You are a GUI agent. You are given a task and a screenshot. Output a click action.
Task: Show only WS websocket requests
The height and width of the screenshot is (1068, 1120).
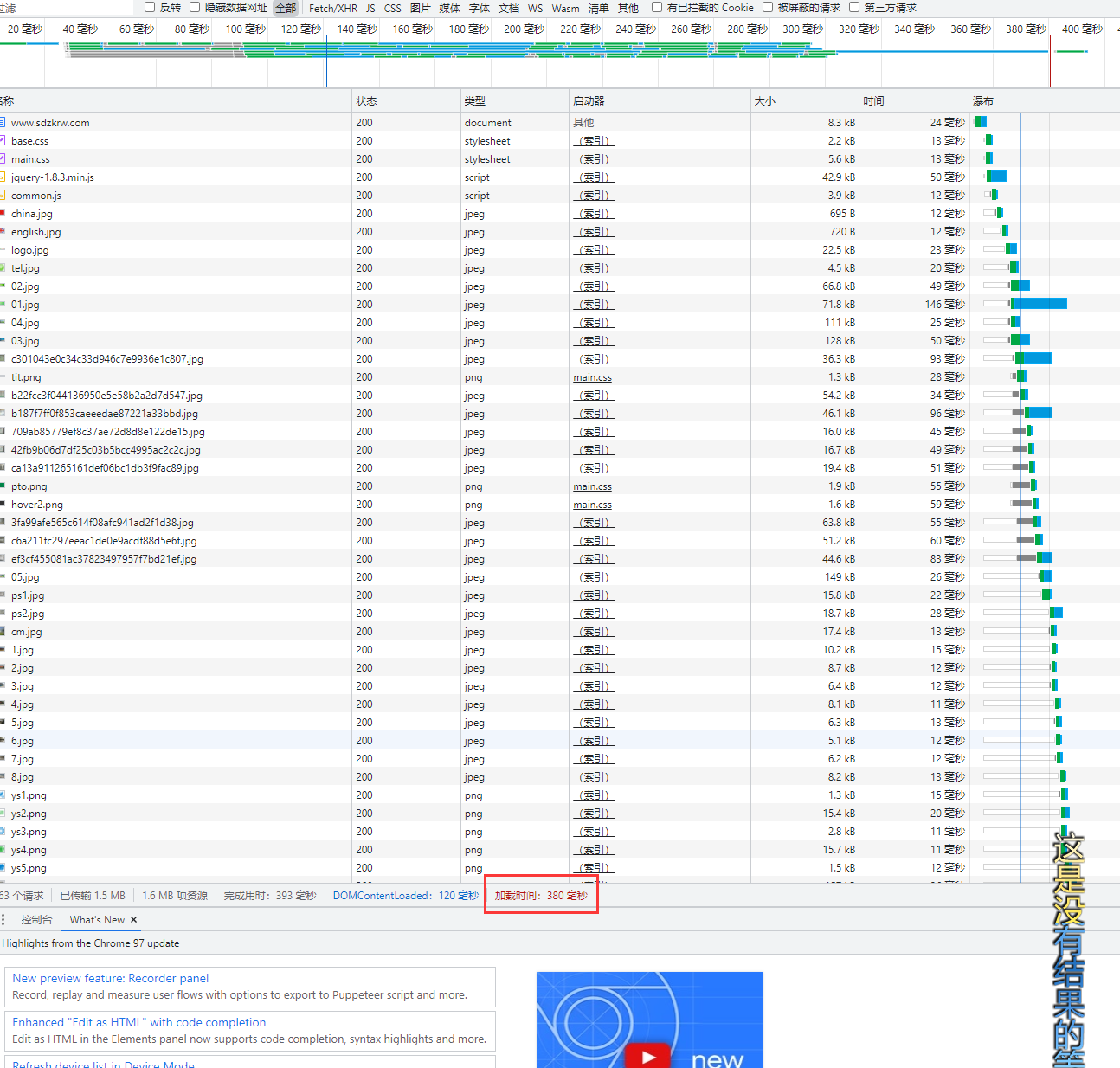(x=536, y=8)
